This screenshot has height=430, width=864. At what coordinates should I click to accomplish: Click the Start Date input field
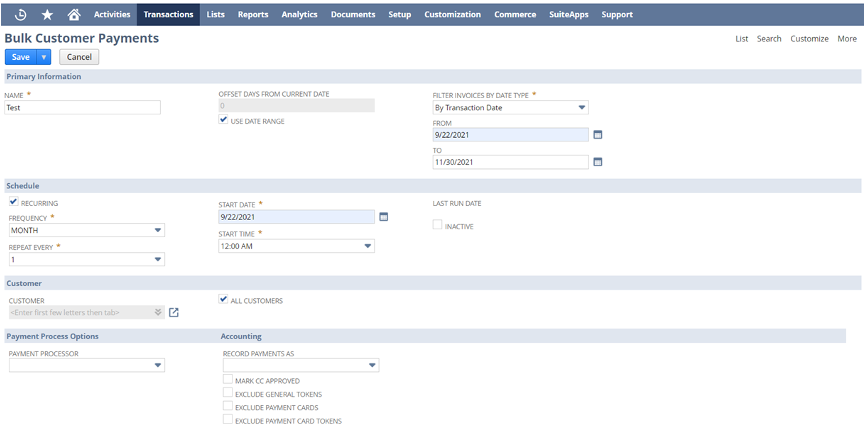coord(296,217)
